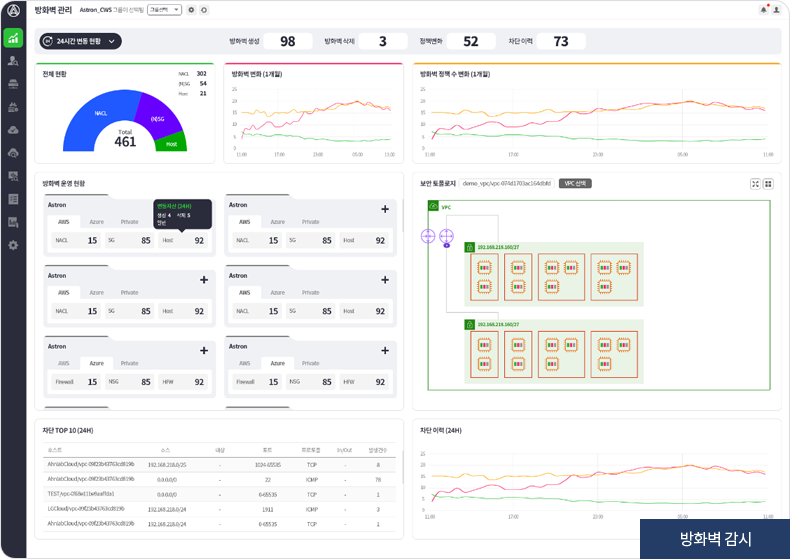Open the cloud icon in left sidebar
The image size is (790, 559).
click(x=13, y=130)
